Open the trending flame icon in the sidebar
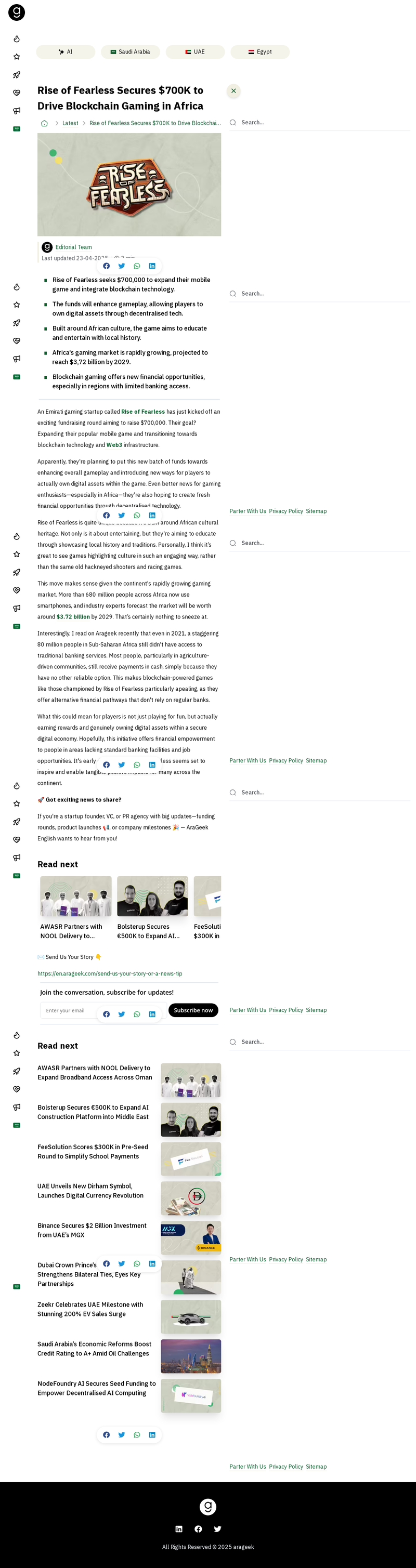This screenshot has width=416, height=1568. (17, 39)
